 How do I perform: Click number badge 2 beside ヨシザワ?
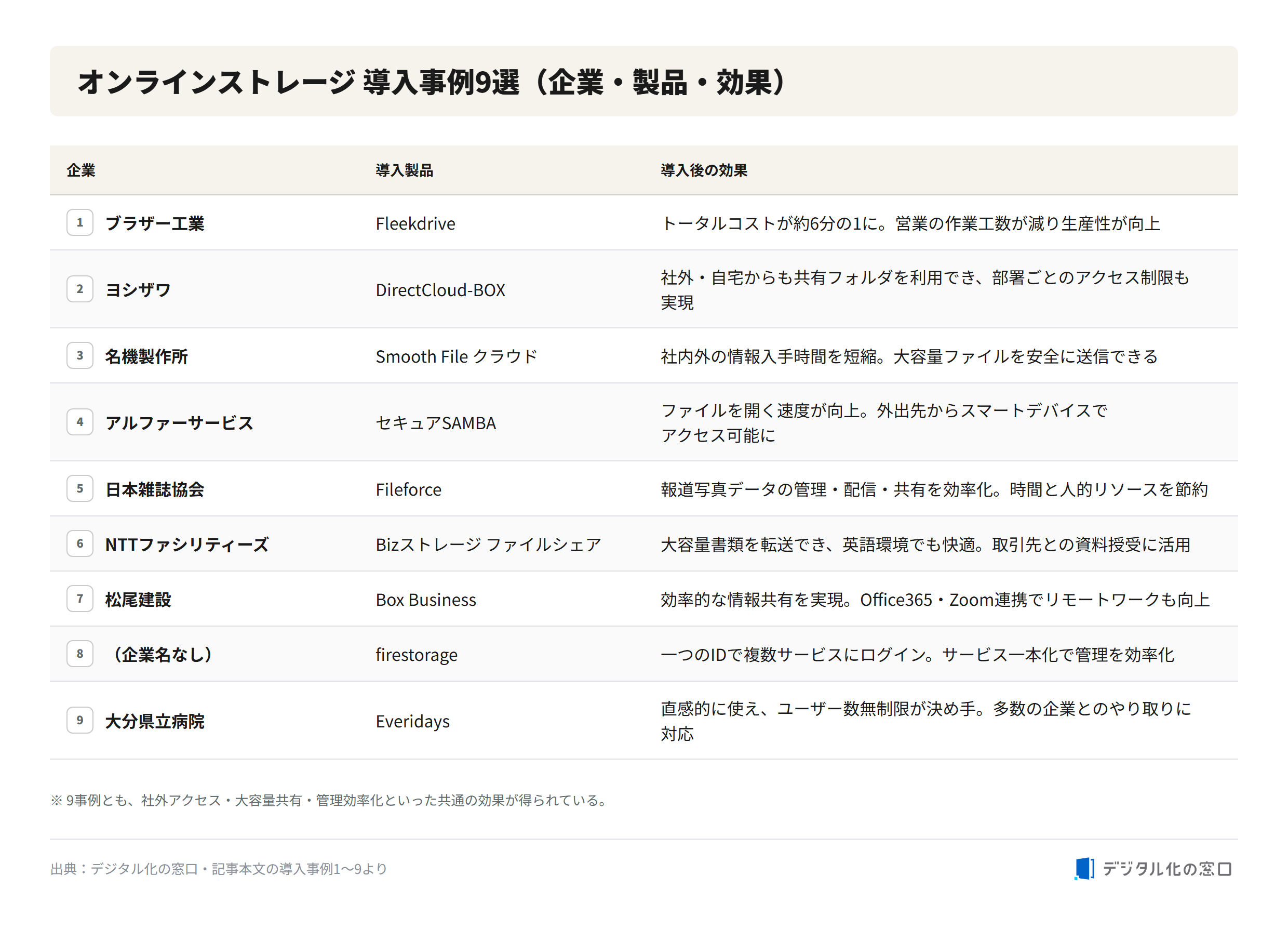point(80,289)
